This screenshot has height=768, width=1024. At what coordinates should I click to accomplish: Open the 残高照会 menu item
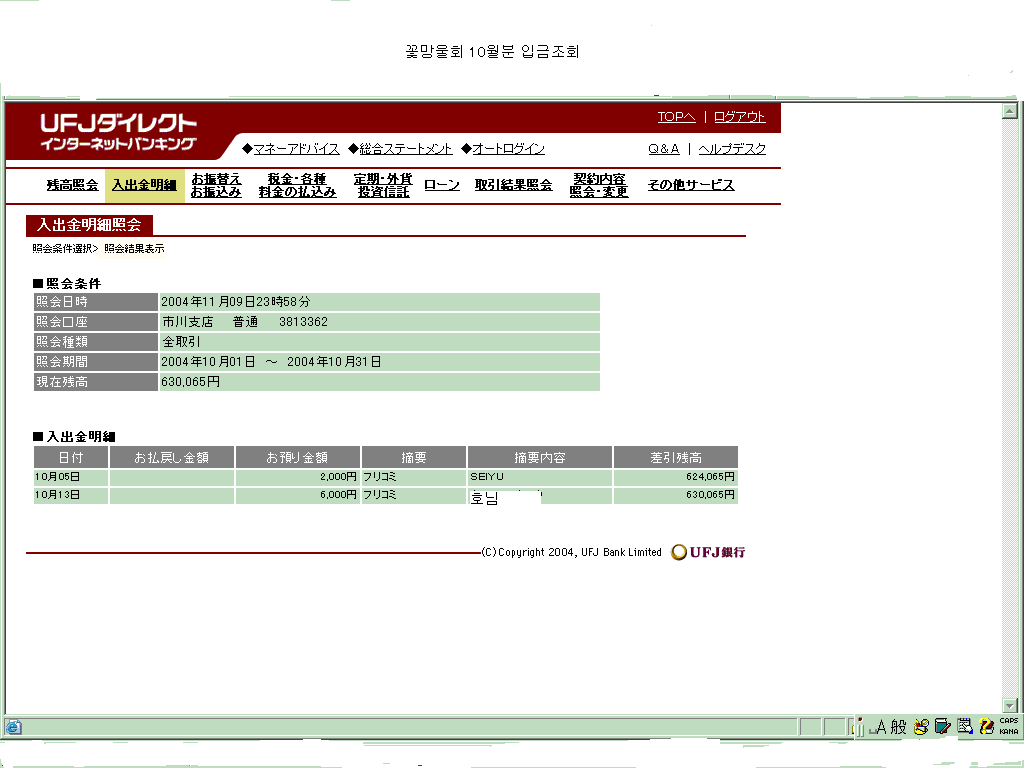coord(72,185)
